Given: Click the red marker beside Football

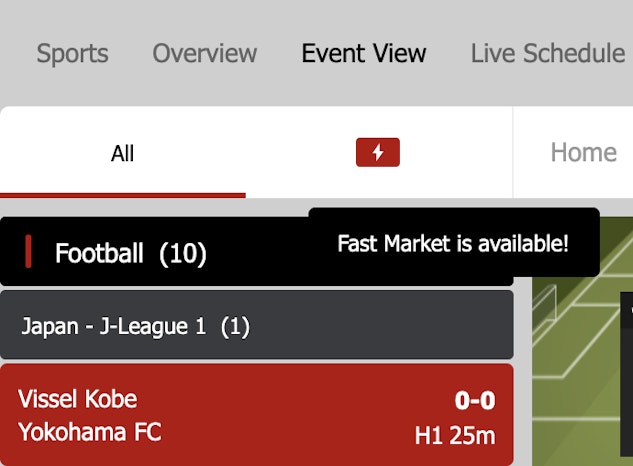Looking at the screenshot, I should click(29, 253).
